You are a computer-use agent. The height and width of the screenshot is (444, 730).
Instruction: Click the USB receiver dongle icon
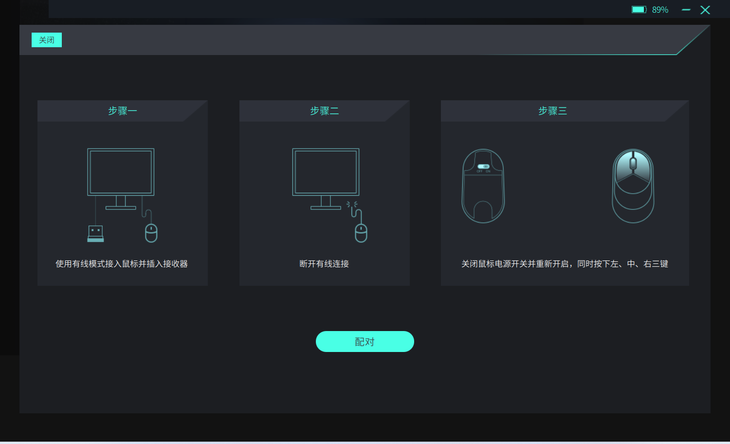pyautogui.click(x=95, y=234)
